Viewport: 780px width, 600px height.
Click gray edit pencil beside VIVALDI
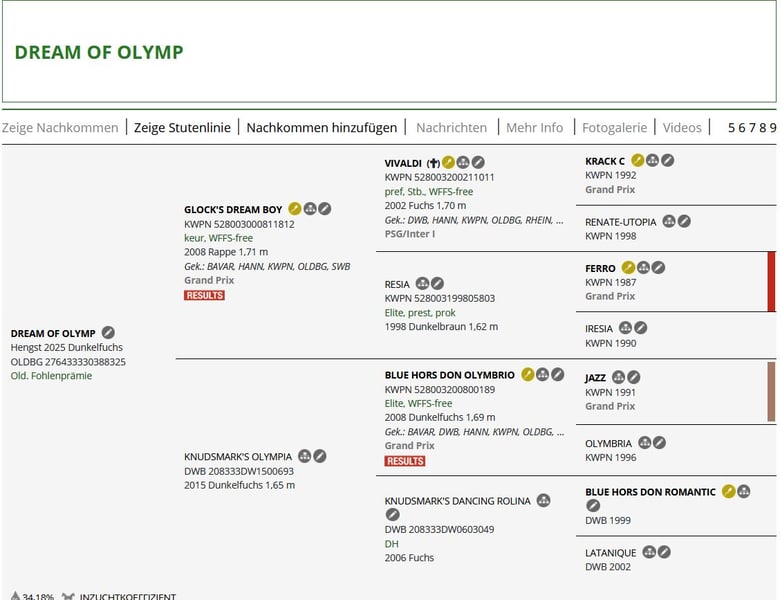click(478, 162)
